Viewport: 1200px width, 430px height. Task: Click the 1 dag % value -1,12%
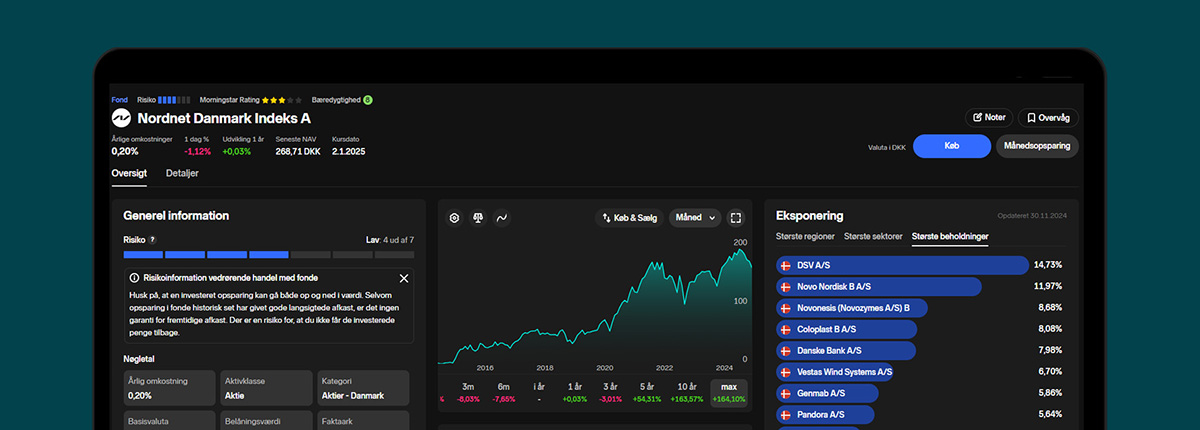click(198, 151)
